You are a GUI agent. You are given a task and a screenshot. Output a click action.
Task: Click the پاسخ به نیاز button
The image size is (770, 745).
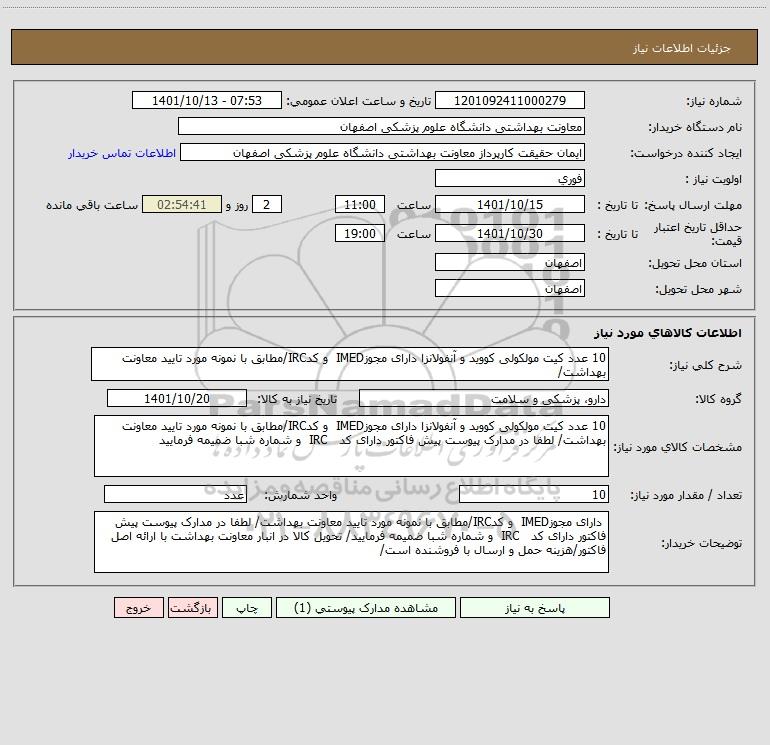click(535, 607)
